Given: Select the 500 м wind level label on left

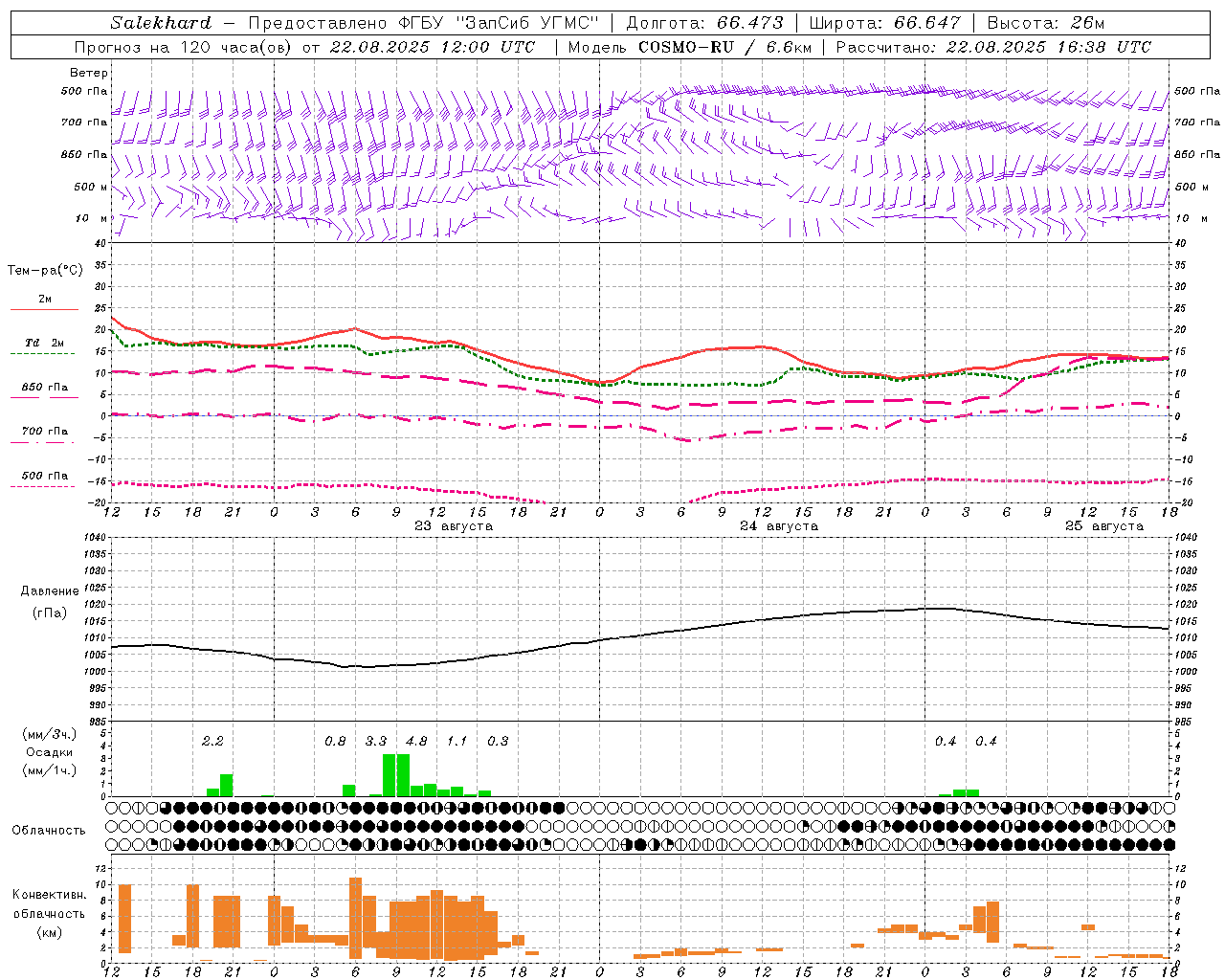Looking at the screenshot, I should [91, 187].
